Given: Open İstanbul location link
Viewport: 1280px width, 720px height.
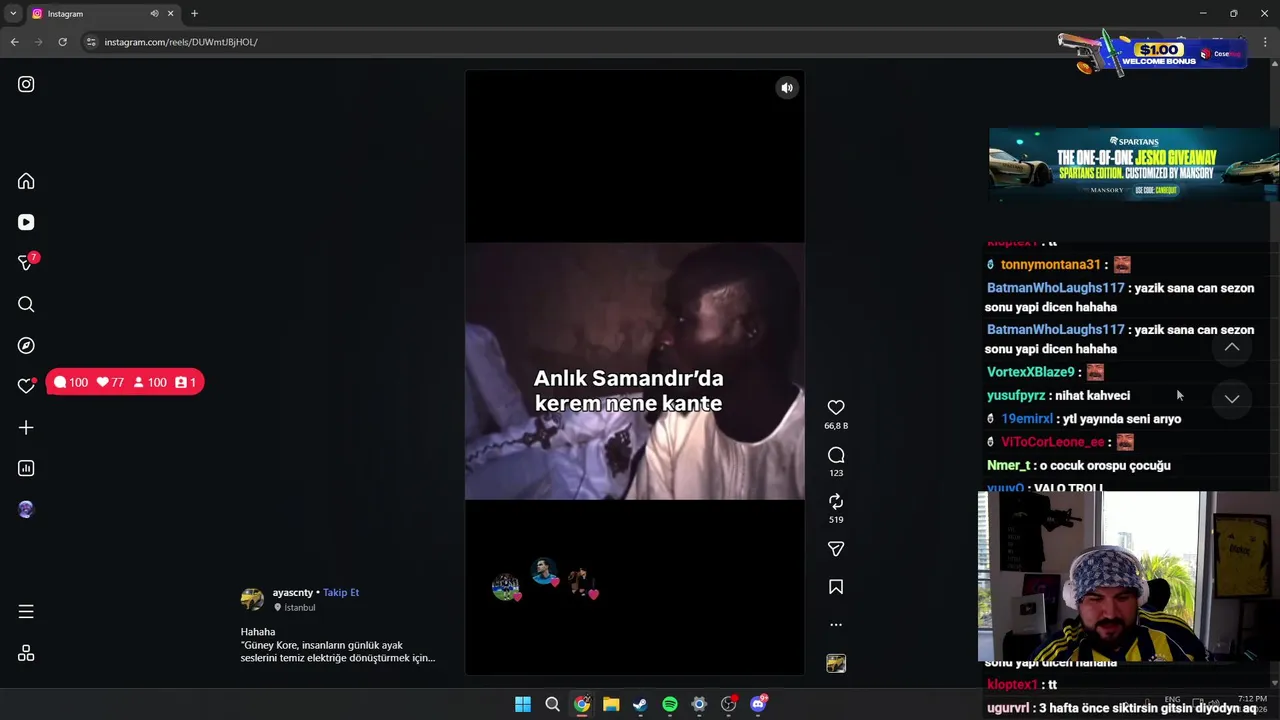Looking at the screenshot, I should point(300,607).
